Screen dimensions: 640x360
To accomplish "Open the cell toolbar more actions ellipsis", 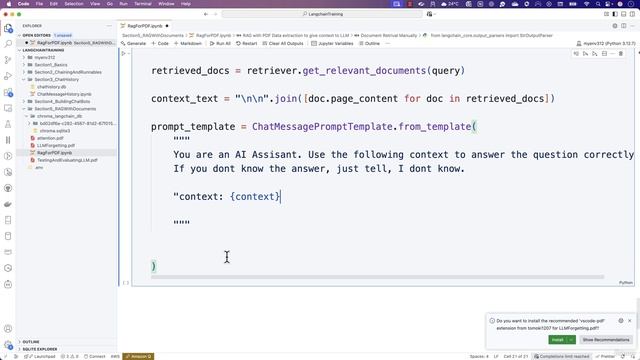I will pos(612,53).
